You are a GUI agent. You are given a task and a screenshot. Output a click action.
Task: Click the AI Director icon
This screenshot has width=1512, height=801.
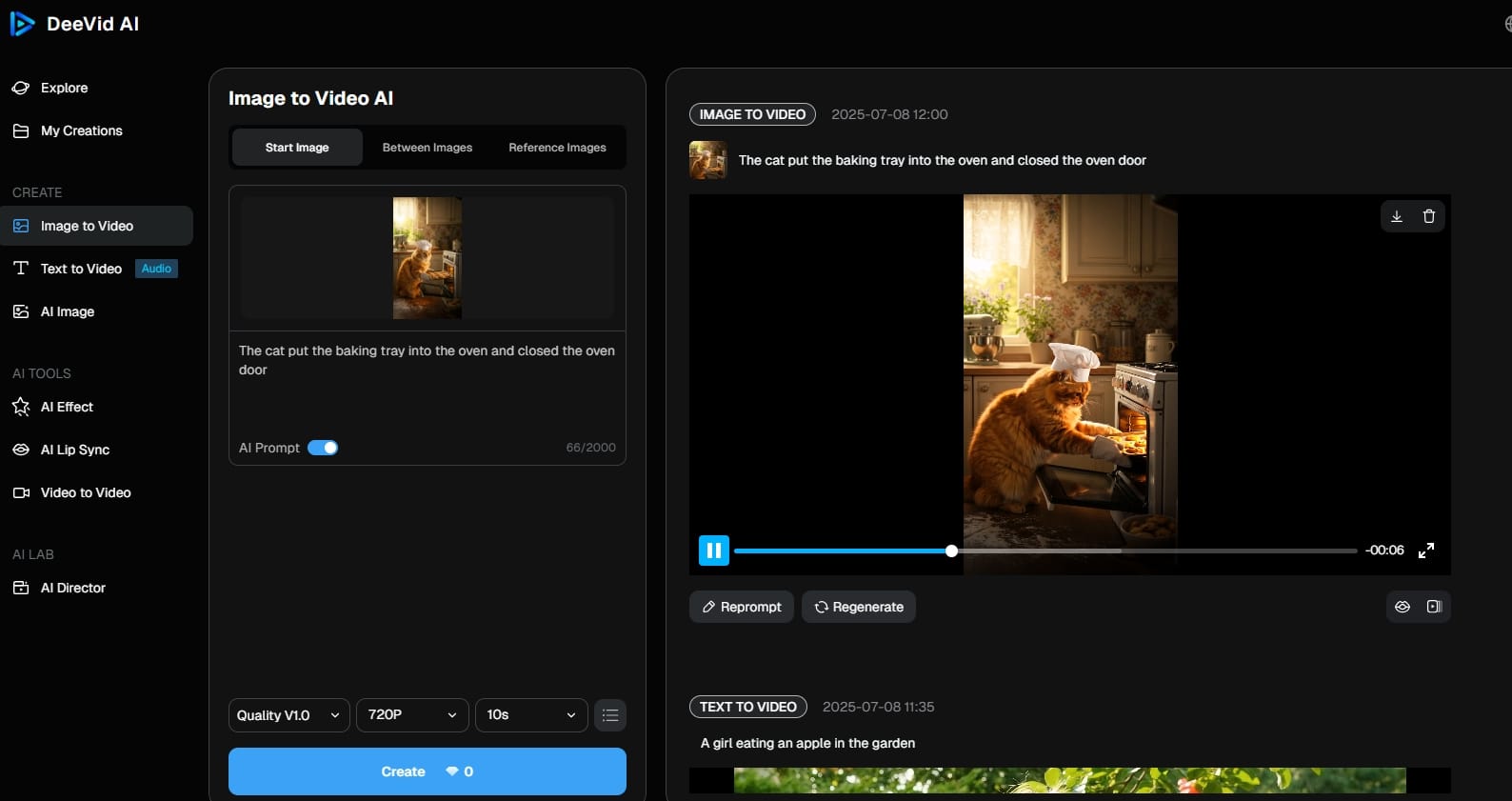point(21,588)
